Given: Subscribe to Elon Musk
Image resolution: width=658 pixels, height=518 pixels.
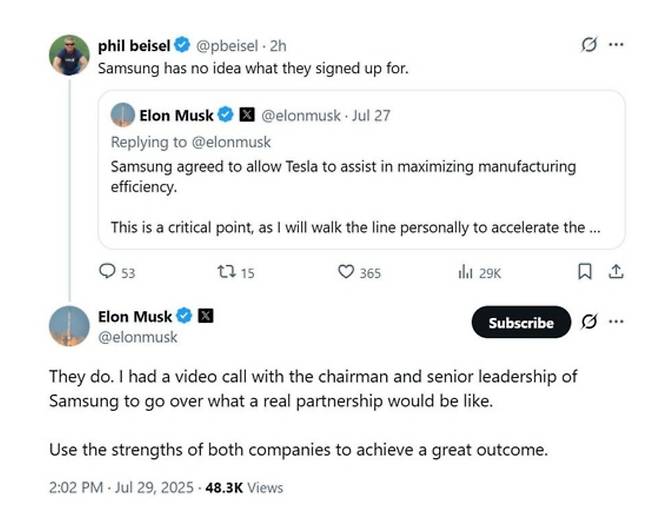Looking at the screenshot, I should tap(521, 322).
